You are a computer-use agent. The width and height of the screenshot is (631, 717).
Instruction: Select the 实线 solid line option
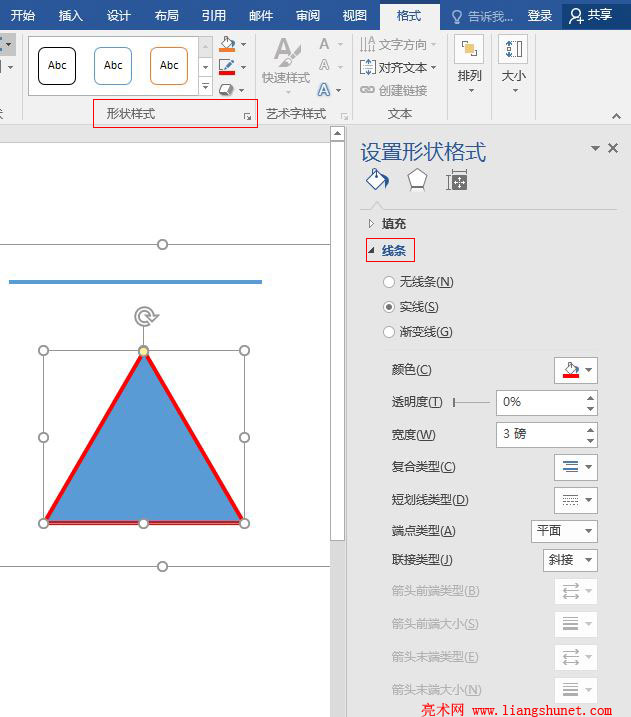[x=411, y=307]
